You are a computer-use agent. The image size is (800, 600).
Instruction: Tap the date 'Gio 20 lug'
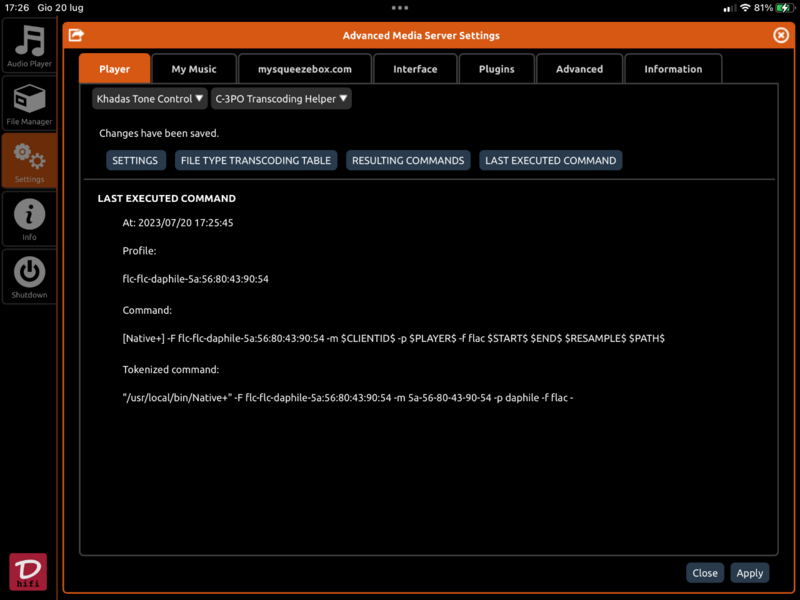coord(60,8)
